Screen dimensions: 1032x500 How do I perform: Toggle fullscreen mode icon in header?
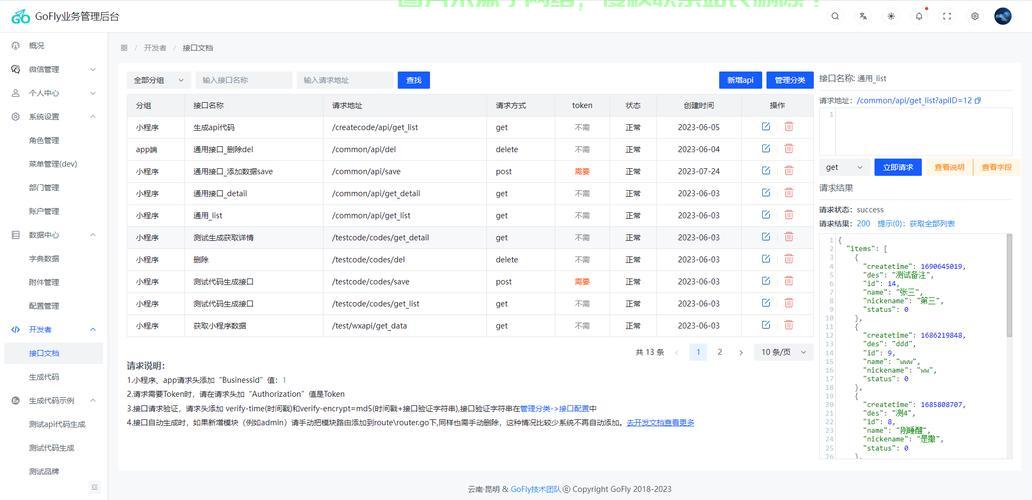tap(947, 16)
